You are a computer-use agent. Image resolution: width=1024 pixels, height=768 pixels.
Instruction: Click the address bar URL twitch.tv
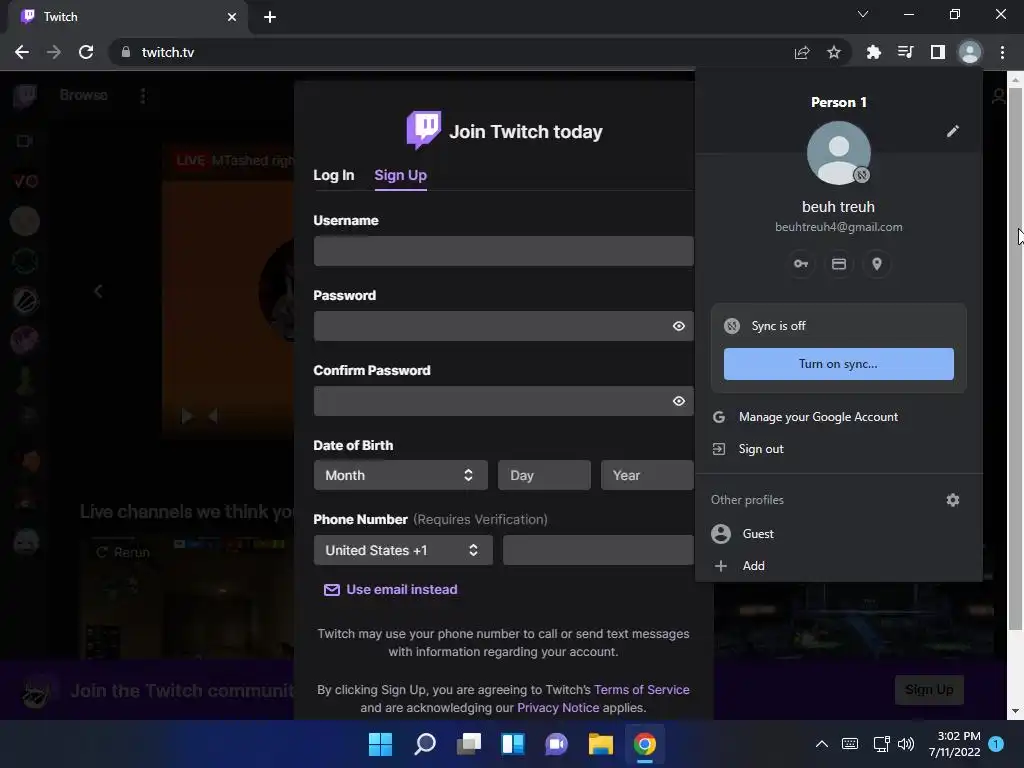[168, 52]
